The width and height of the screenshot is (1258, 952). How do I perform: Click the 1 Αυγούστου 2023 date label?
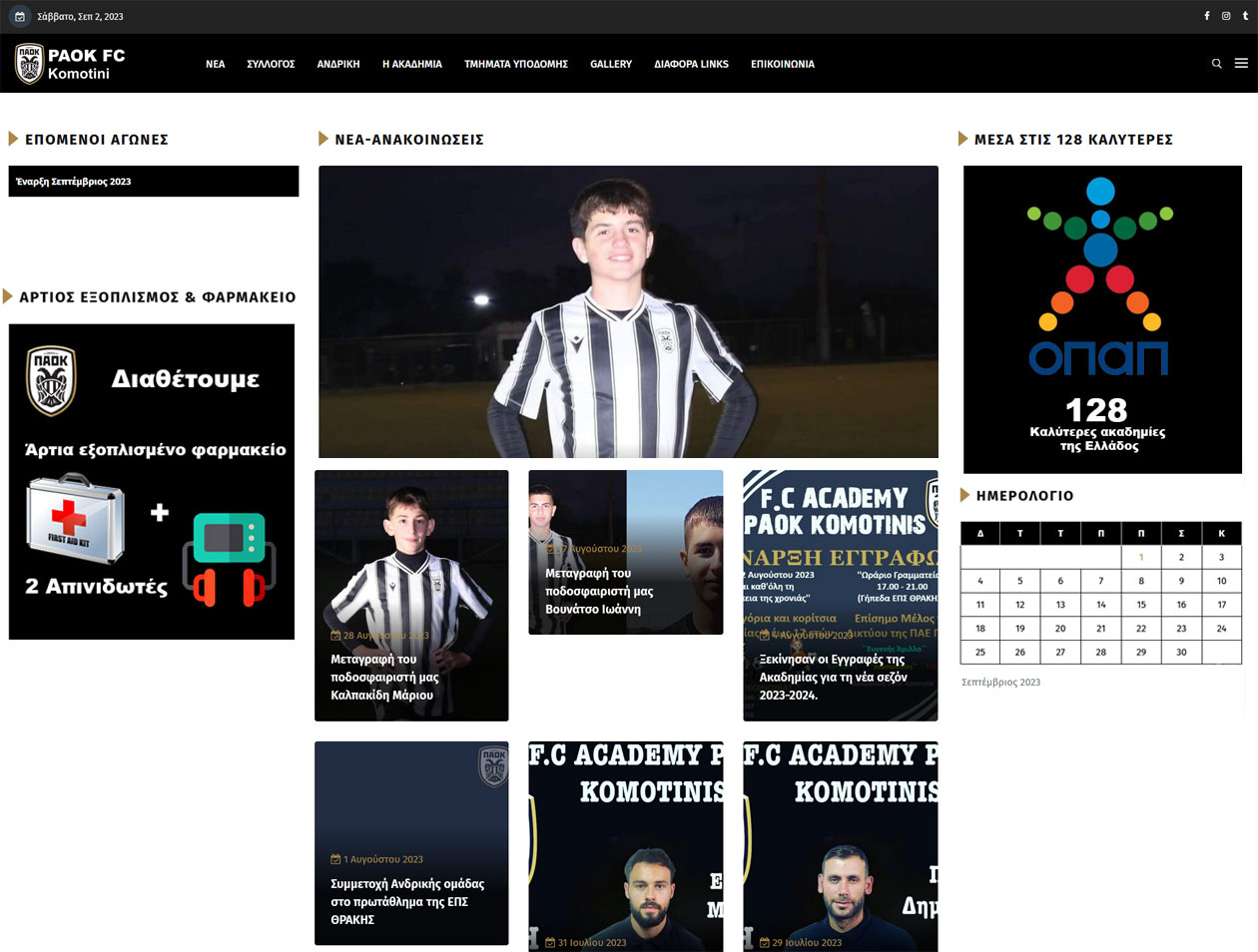click(376, 859)
